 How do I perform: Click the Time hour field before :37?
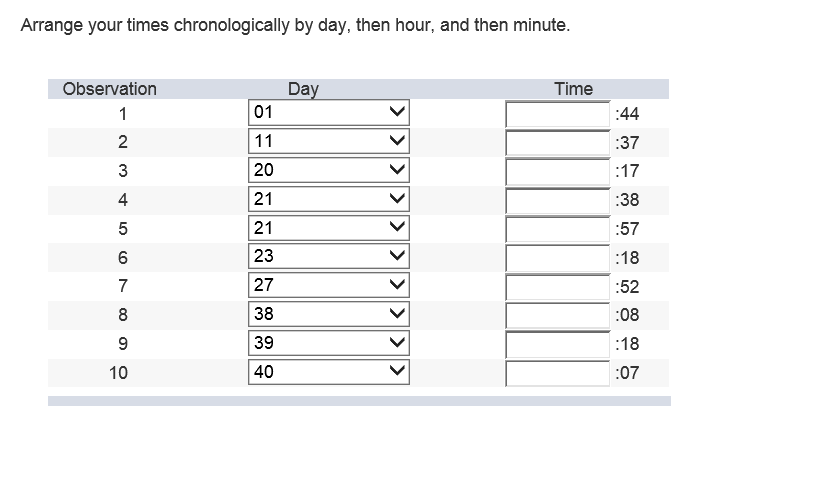coord(559,143)
